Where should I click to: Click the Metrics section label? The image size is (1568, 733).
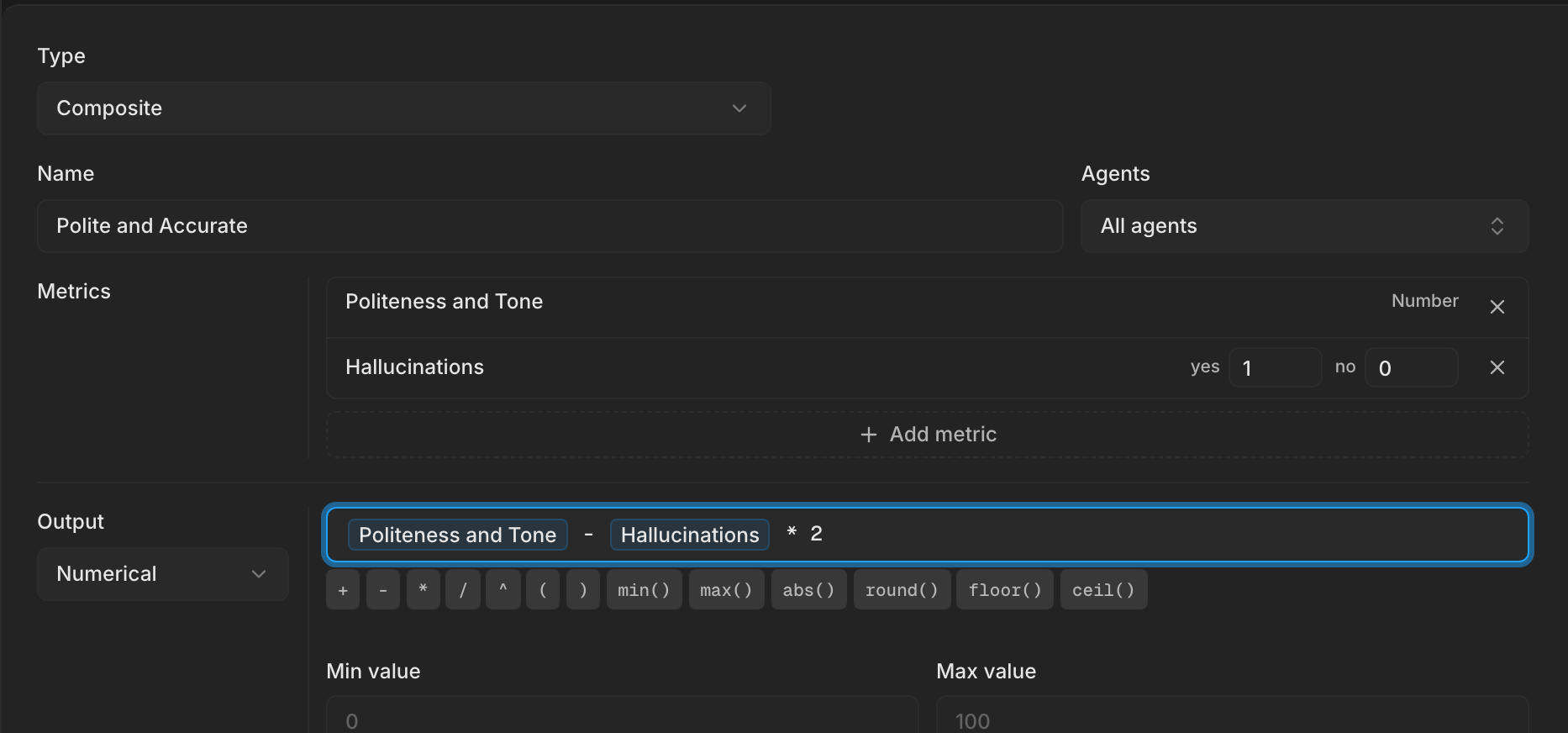pos(74,292)
